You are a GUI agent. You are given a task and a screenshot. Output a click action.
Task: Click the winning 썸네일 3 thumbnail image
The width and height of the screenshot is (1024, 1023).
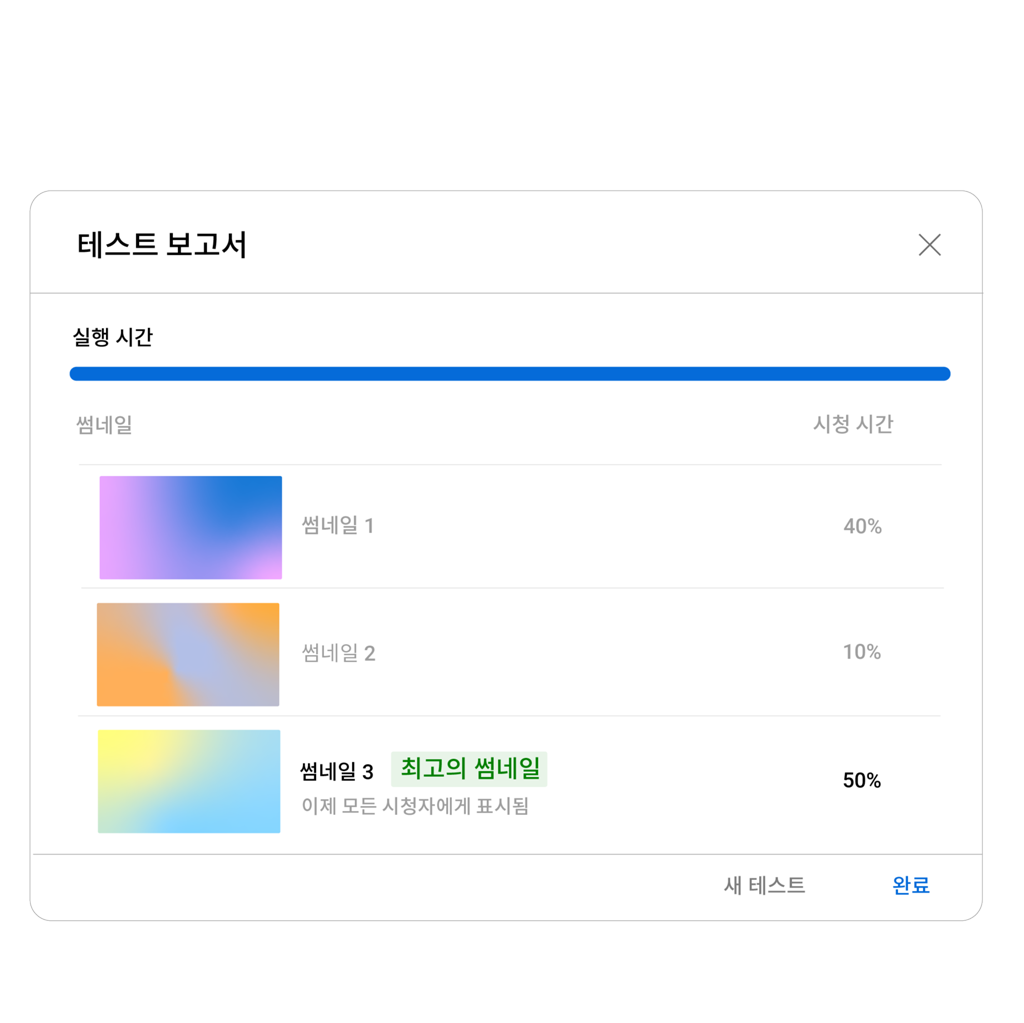point(188,781)
